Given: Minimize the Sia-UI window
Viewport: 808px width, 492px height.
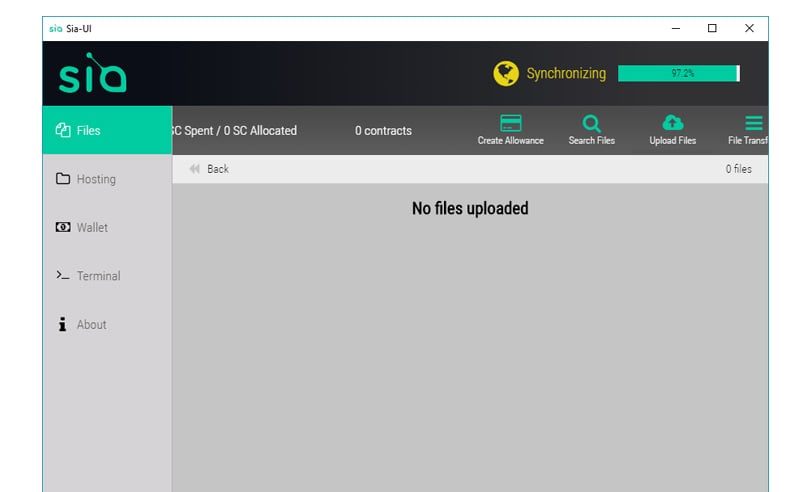Looking at the screenshot, I should point(676,28).
